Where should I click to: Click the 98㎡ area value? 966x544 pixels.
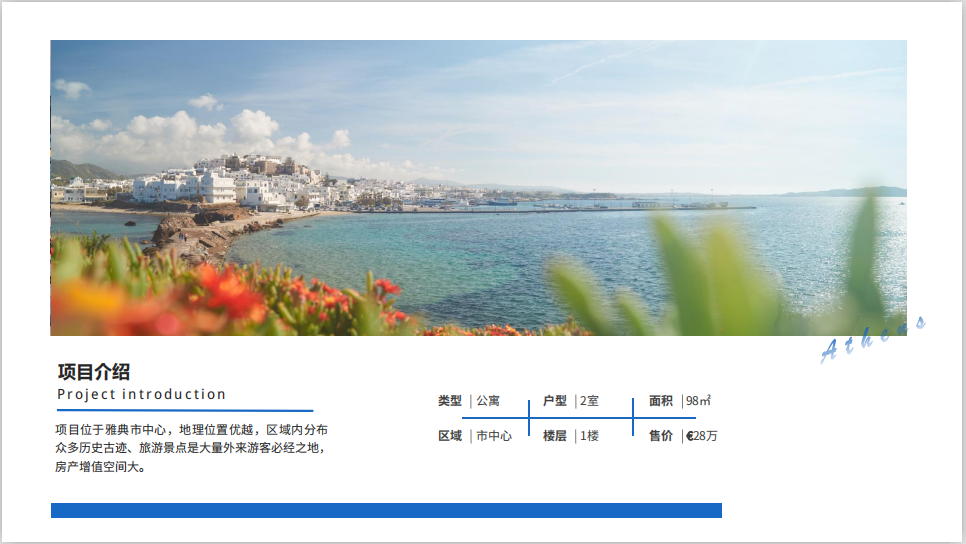698,401
